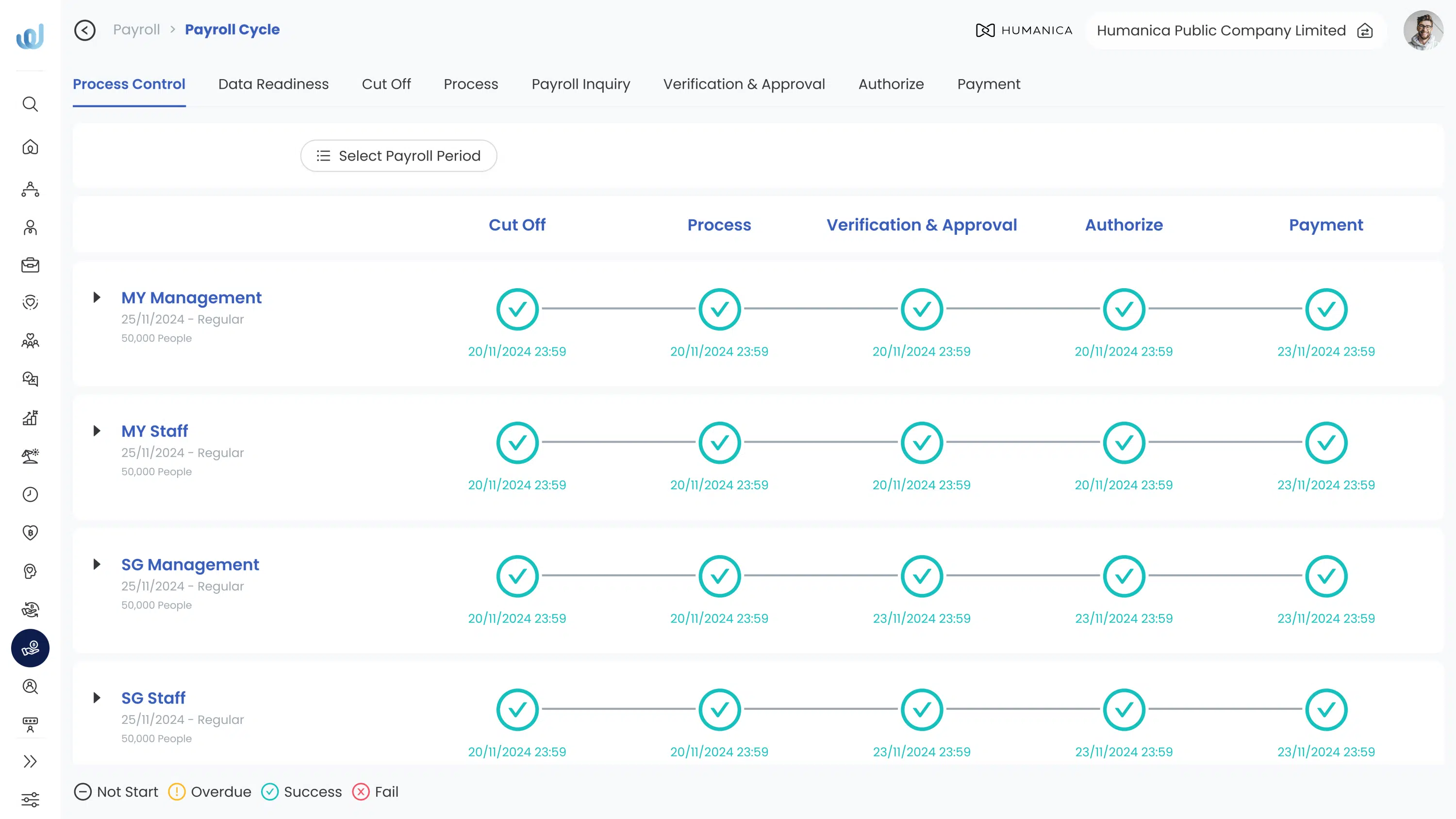Open the Search sidebar icon

point(30,104)
